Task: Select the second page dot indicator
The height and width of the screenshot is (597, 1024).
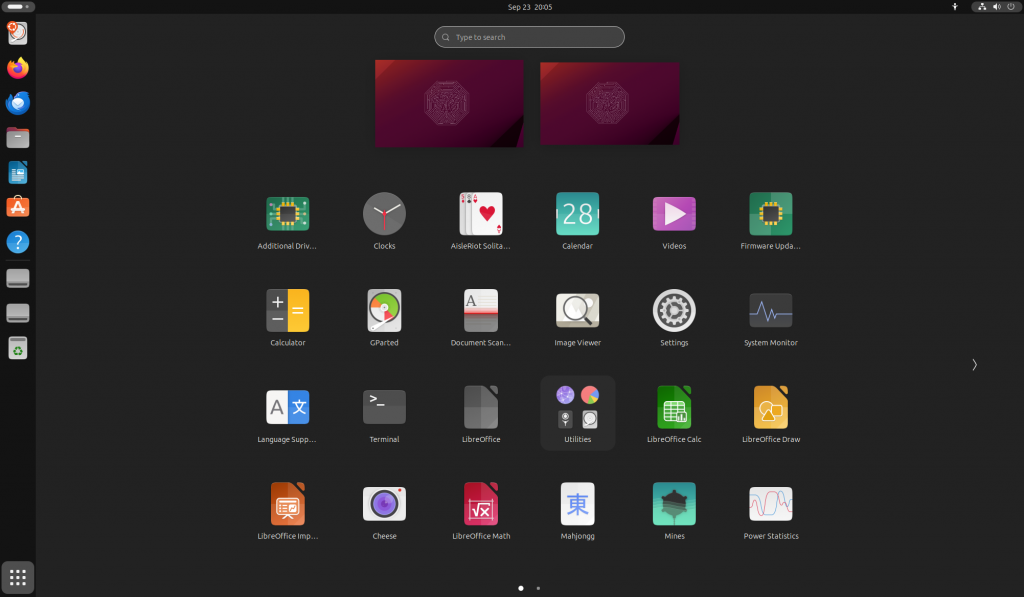Action: [538, 589]
